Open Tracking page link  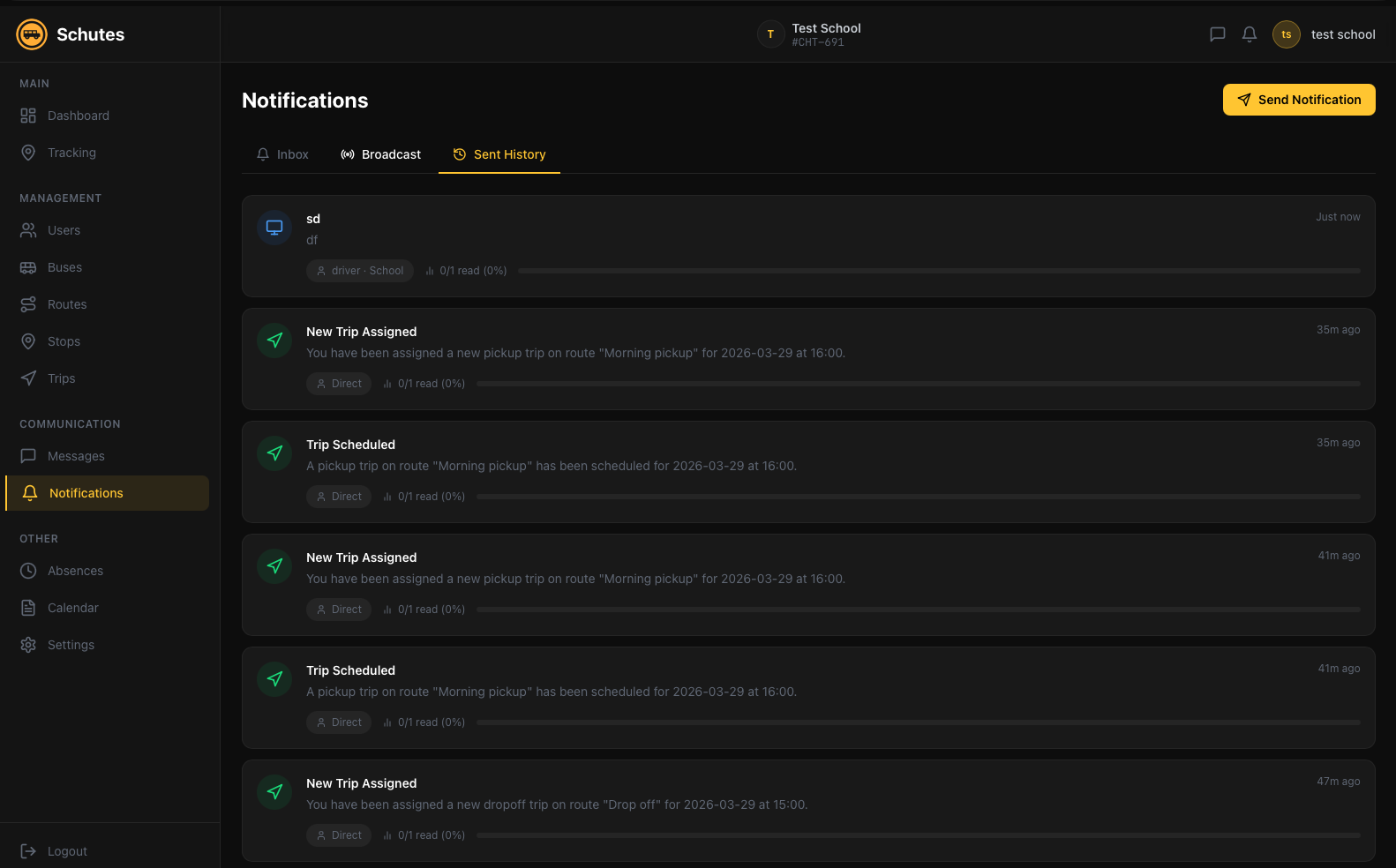click(107, 153)
